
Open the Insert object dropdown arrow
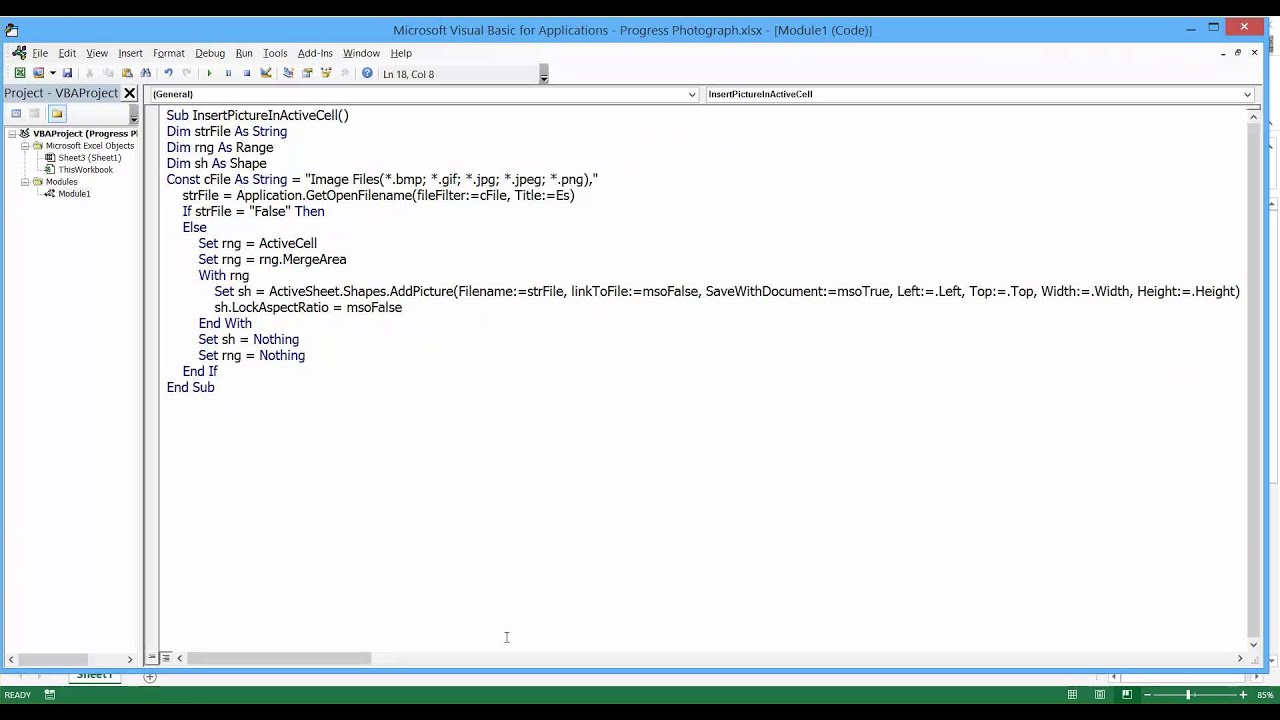[52, 73]
